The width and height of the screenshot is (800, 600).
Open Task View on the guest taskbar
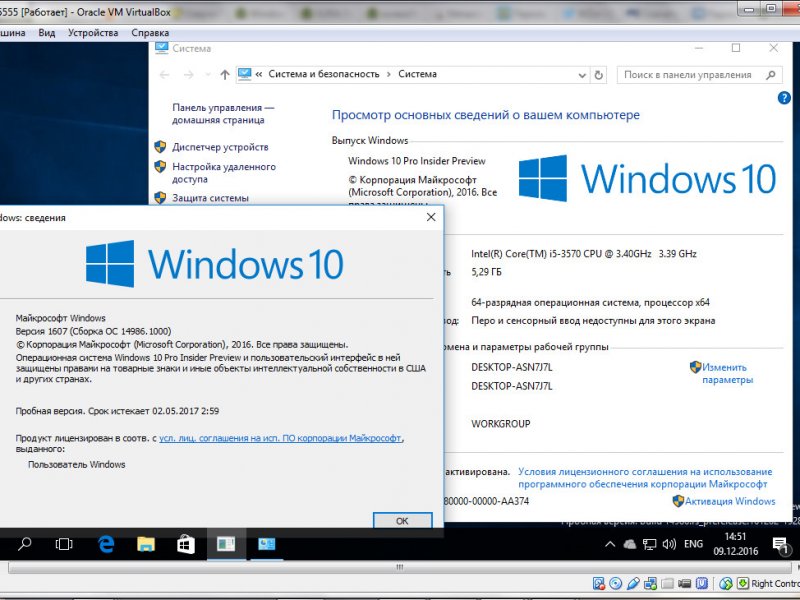point(64,544)
